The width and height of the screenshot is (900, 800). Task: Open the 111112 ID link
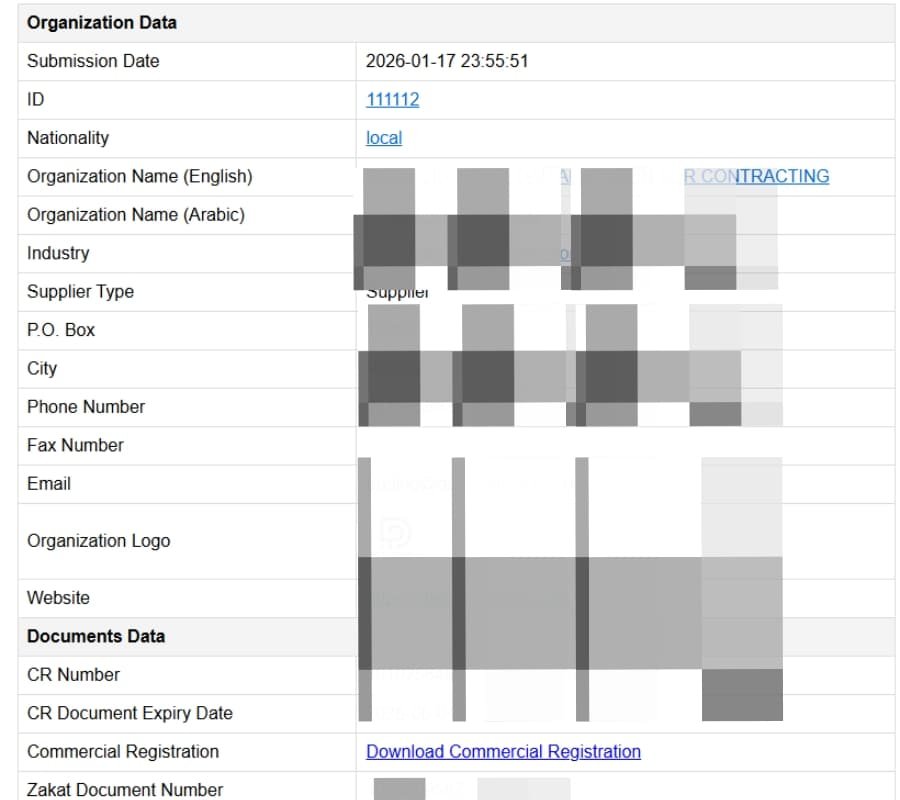point(392,99)
